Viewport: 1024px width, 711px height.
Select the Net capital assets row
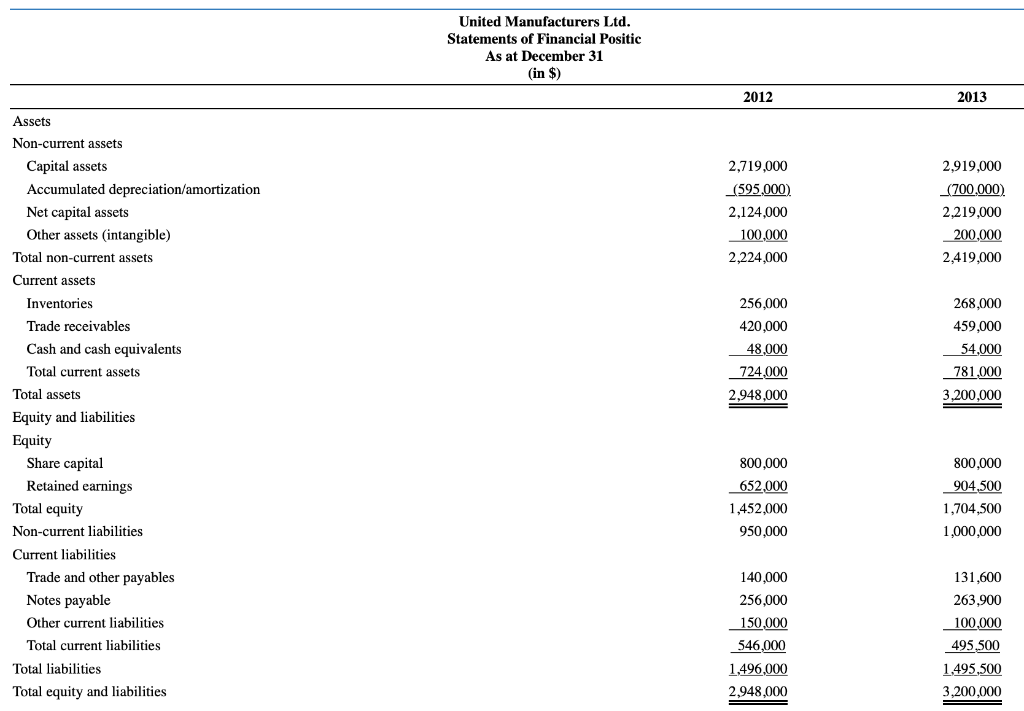[78, 212]
